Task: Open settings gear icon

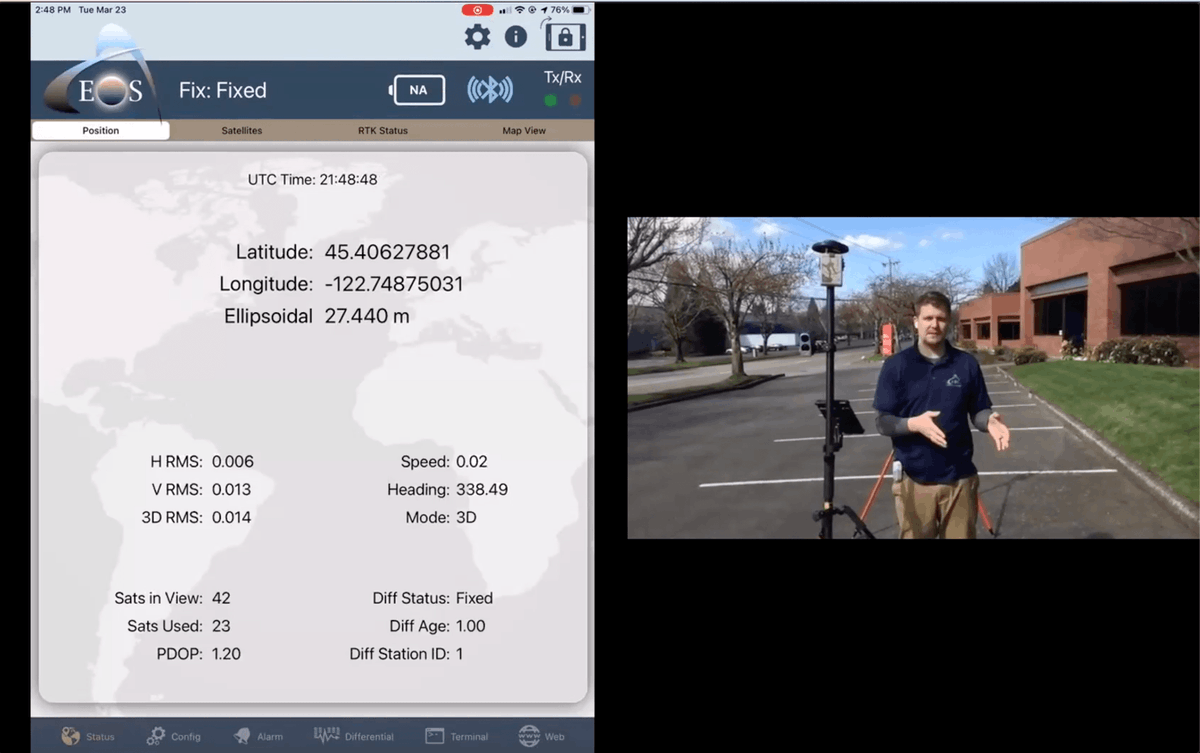Action: 477,37
